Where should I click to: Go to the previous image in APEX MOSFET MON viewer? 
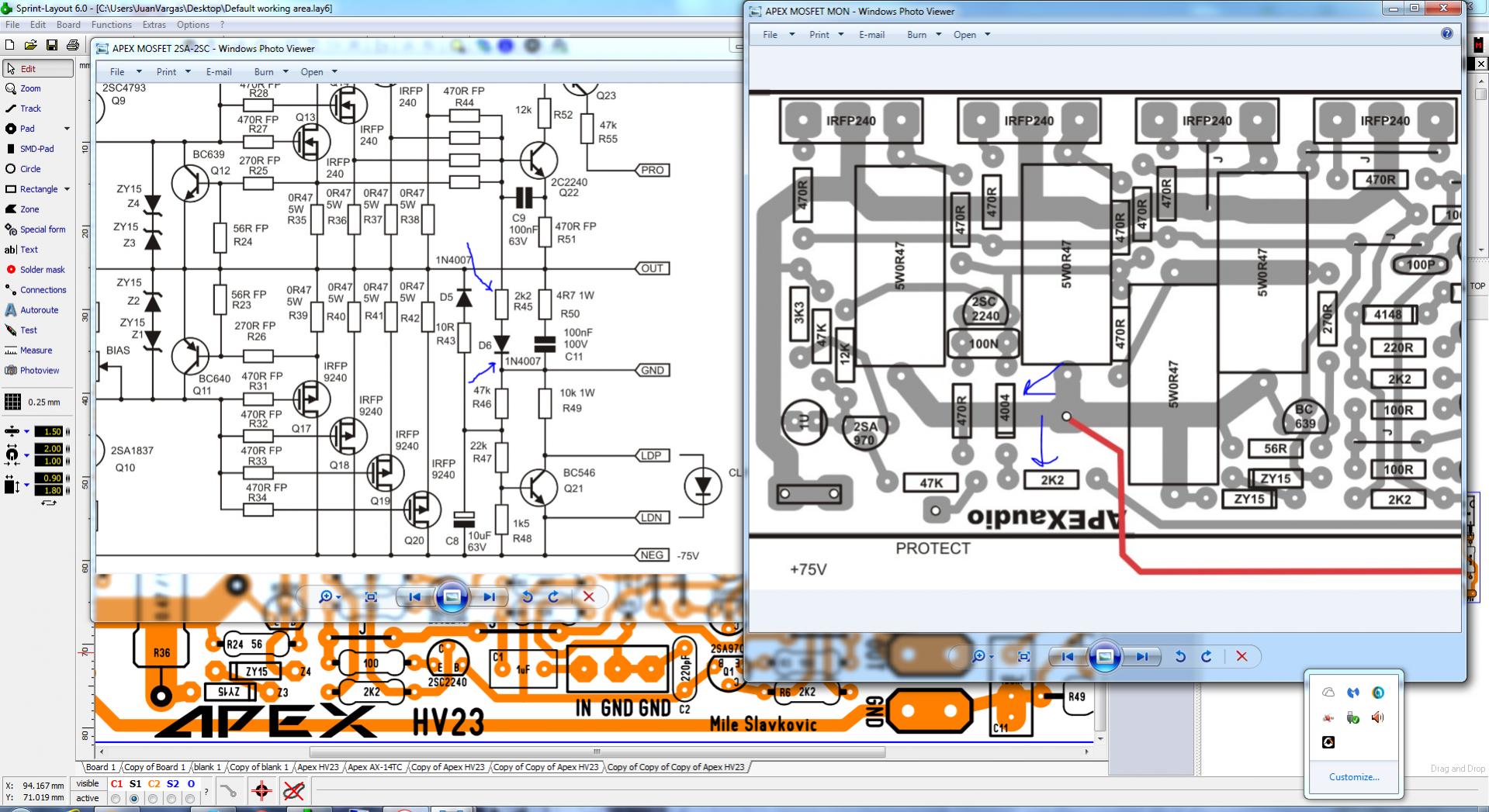(x=1068, y=656)
